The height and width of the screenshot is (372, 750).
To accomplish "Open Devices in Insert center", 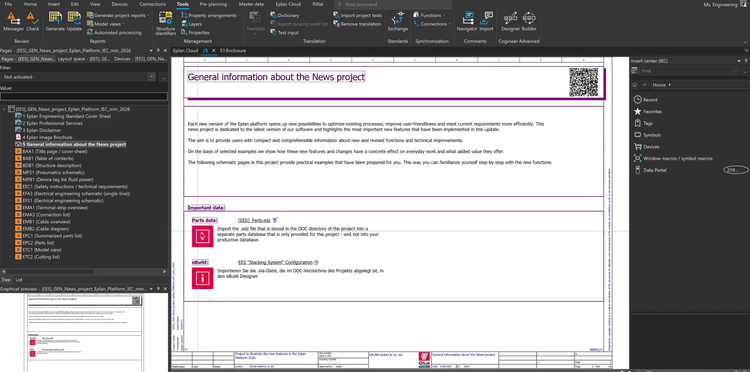I will [646, 147].
